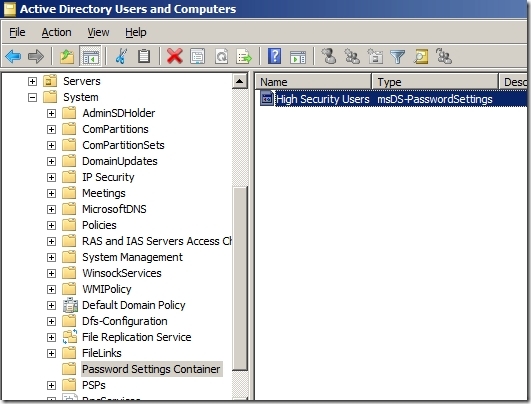This screenshot has width=531, height=404.
Task: Select the MicrosoftDNS tree item
Action: click(x=114, y=209)
